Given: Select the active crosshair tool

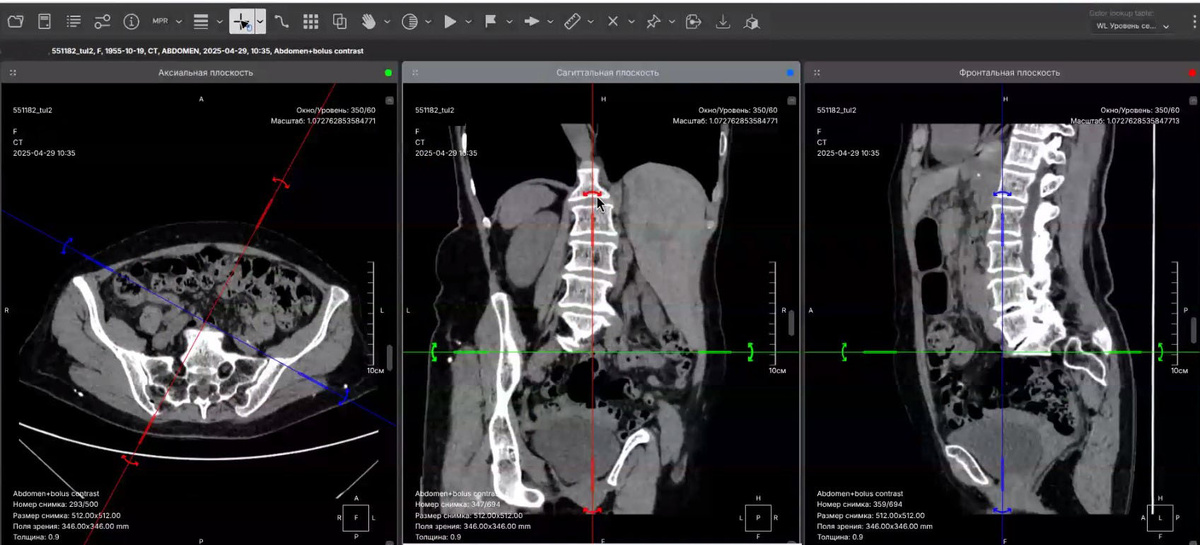Looking at the screenshot, I should click(241, 21).
